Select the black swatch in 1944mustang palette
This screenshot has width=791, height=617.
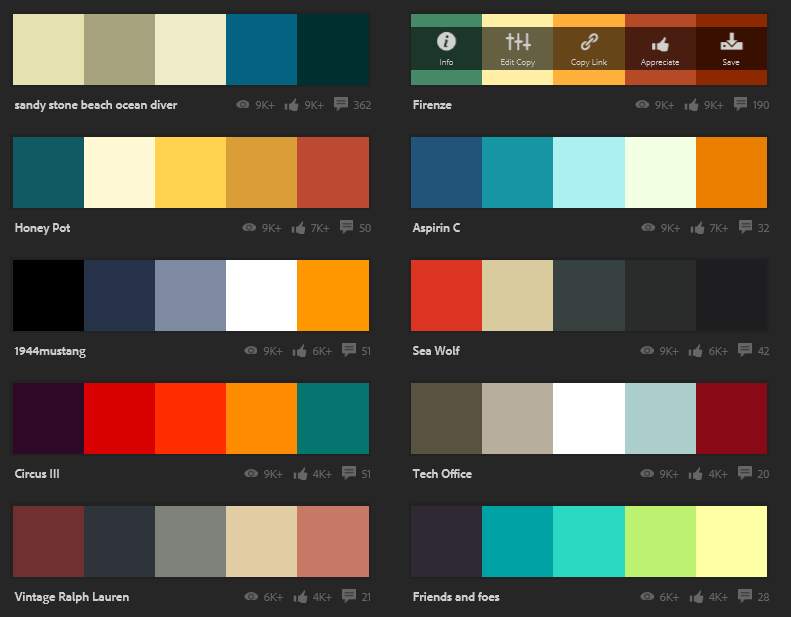coord(48,295)
